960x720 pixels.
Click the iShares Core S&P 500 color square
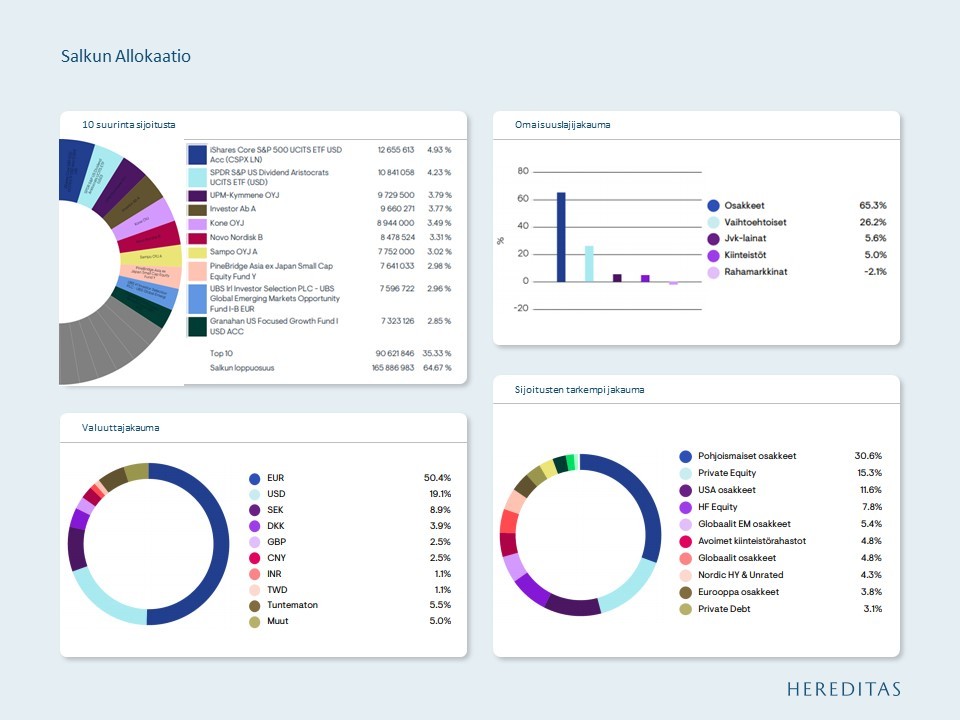coord(197,154)
